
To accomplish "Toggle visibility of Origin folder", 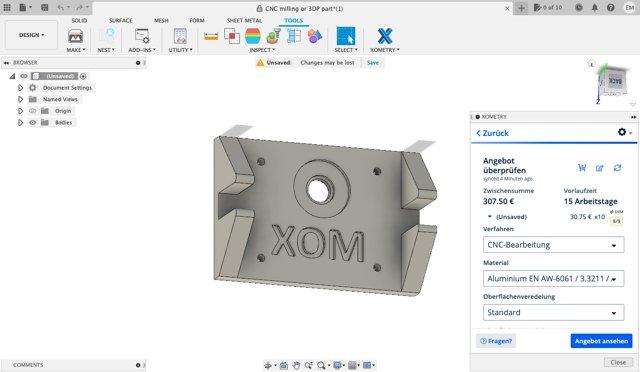I will (x=33, y=111).
